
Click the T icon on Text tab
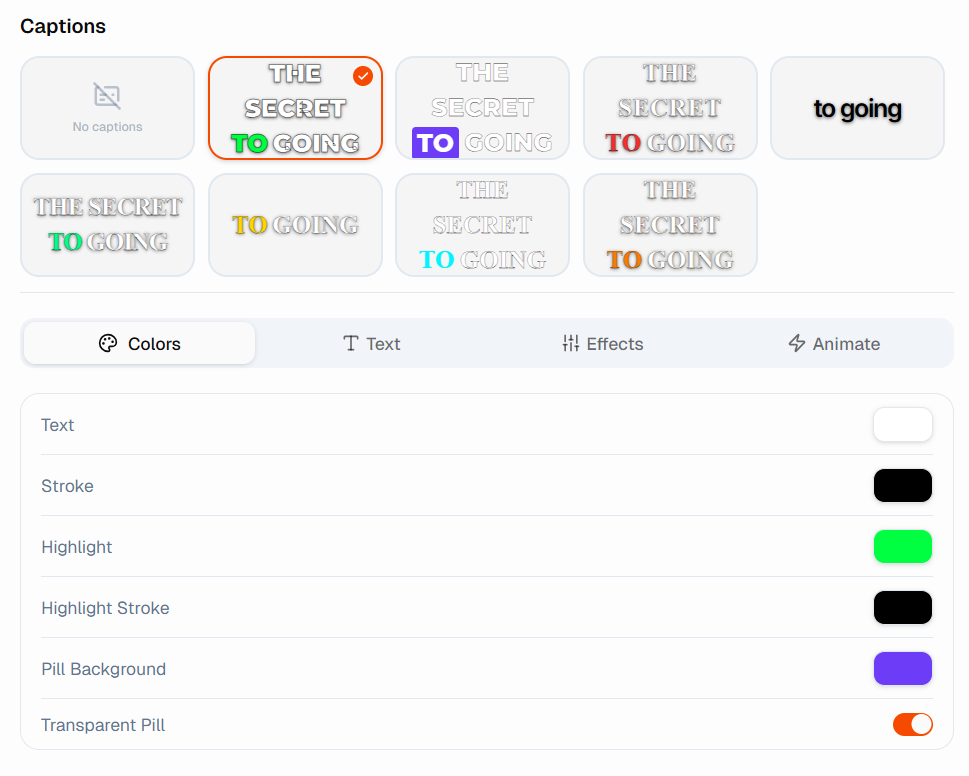[351, 344]
